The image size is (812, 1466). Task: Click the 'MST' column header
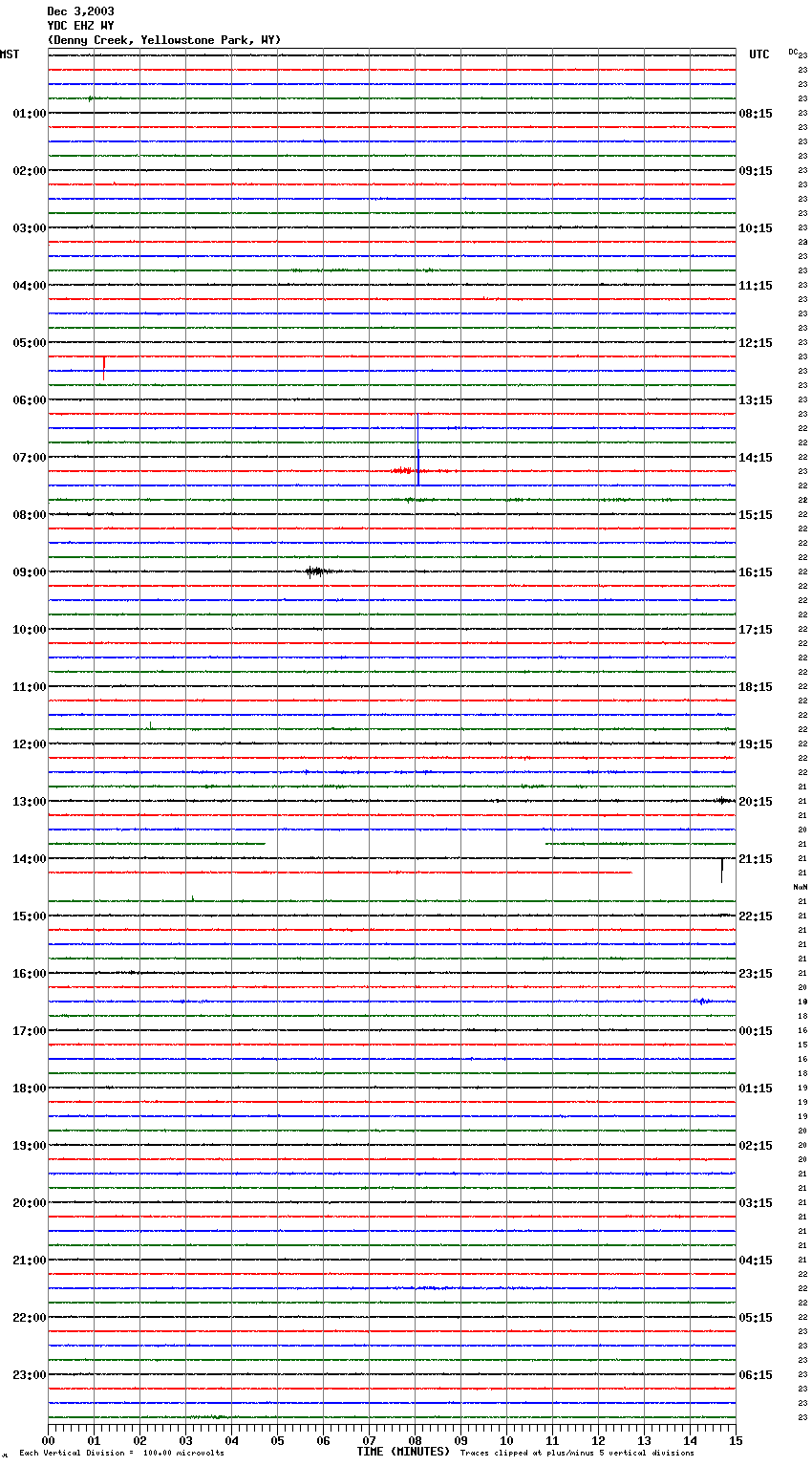point(10,54)
